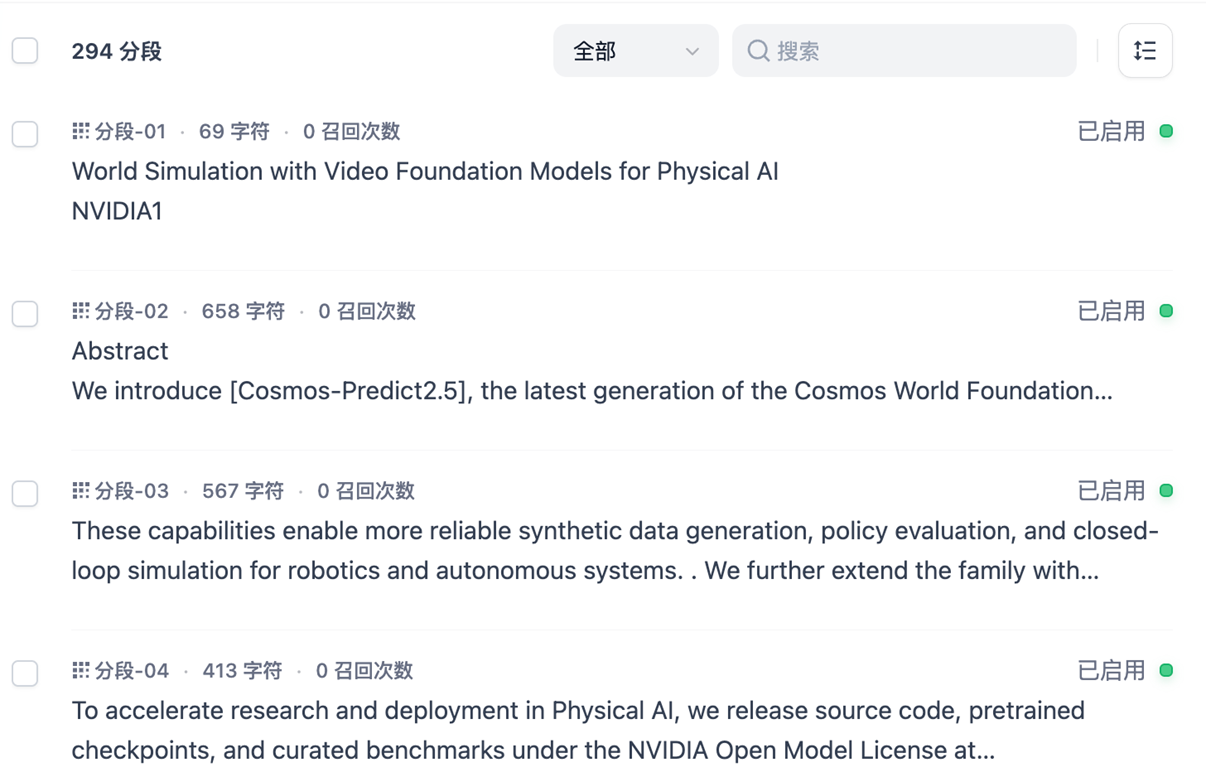Image resolution: width=1206 pixels, height=777 pixels.
Task: Click the 搜索 search input field
Action: (x=920, y=51)
